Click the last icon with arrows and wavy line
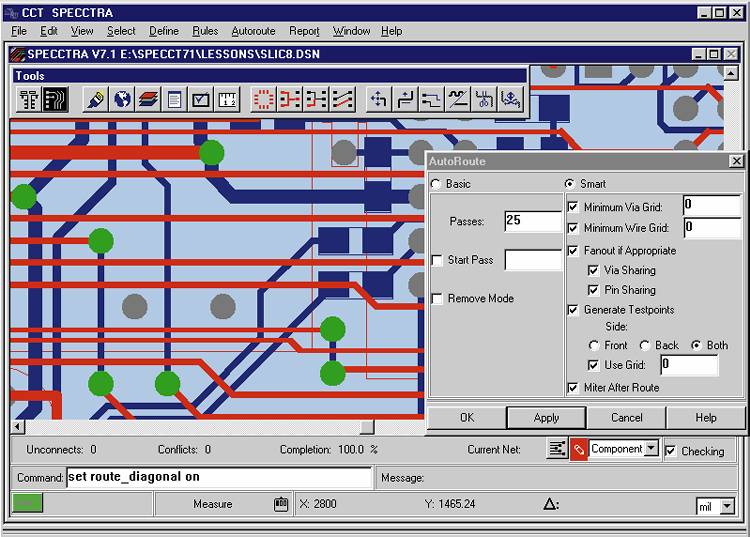The image size is (750, 537). point(510,99)
